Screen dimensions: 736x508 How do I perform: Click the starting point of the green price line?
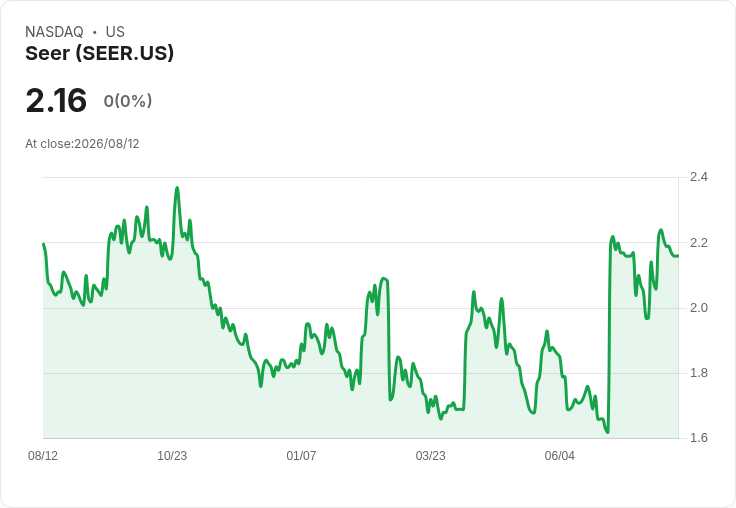44,244
